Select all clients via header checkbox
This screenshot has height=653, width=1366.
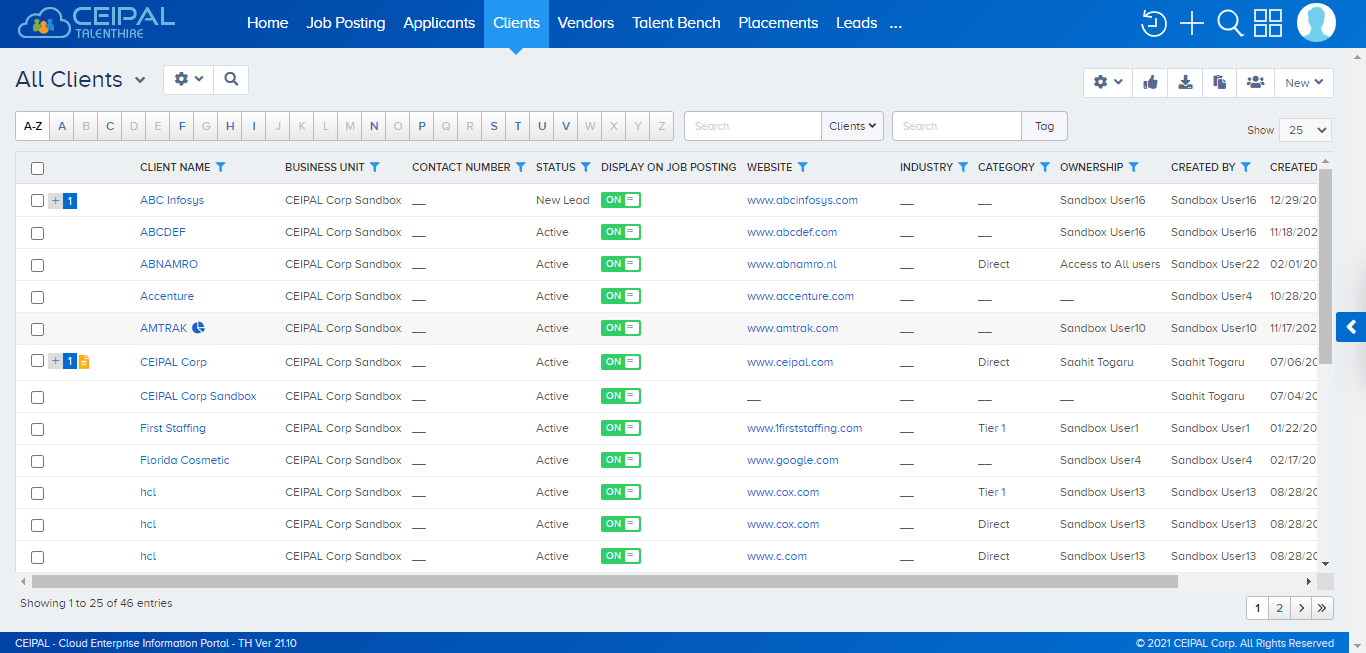(x=37, y=168)
